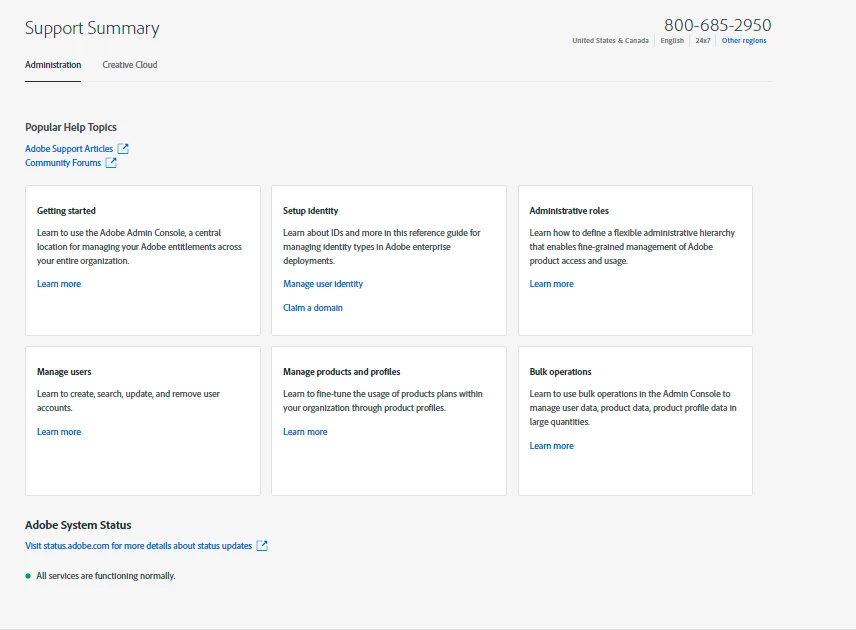Click the Support Summary heading
856x630 pixels.
point(92,28)
